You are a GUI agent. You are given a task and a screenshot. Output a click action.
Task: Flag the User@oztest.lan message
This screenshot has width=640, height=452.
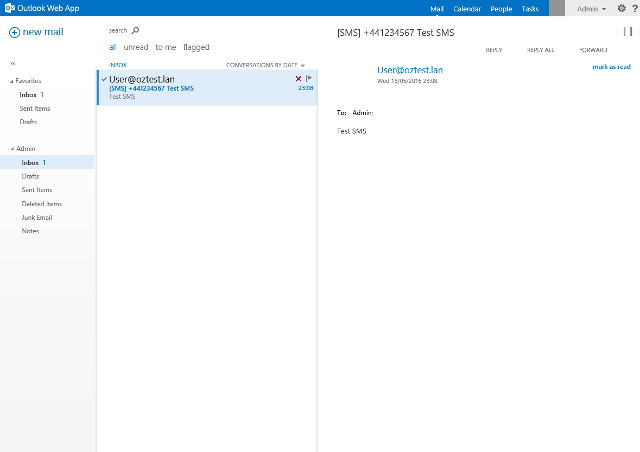coord(309,78)
